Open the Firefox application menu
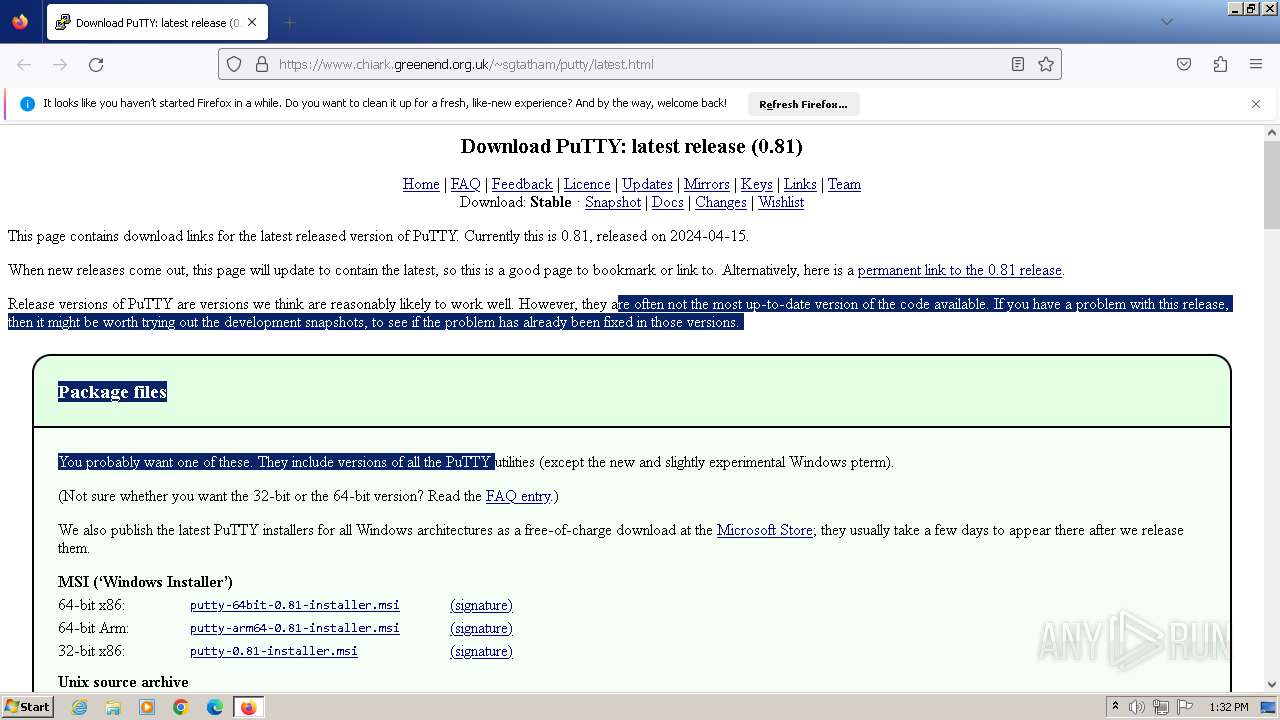The image size is (1280, 720). [1256, 64]
